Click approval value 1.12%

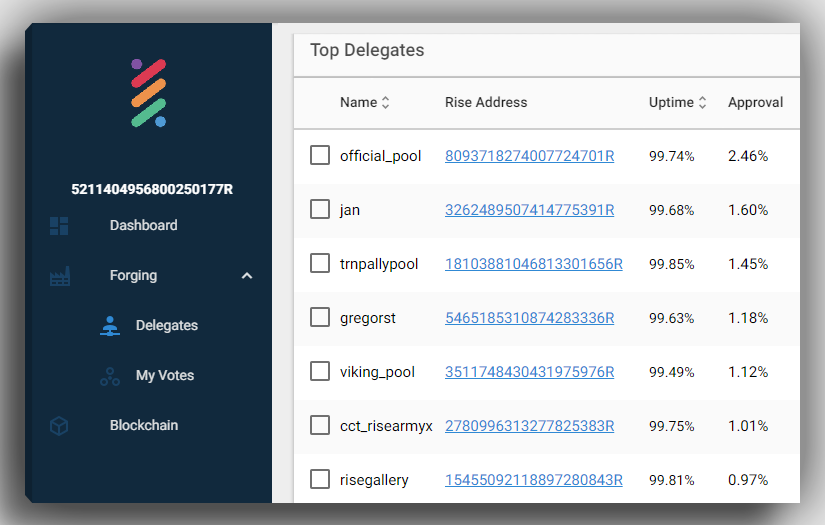[x=748, y=372]
